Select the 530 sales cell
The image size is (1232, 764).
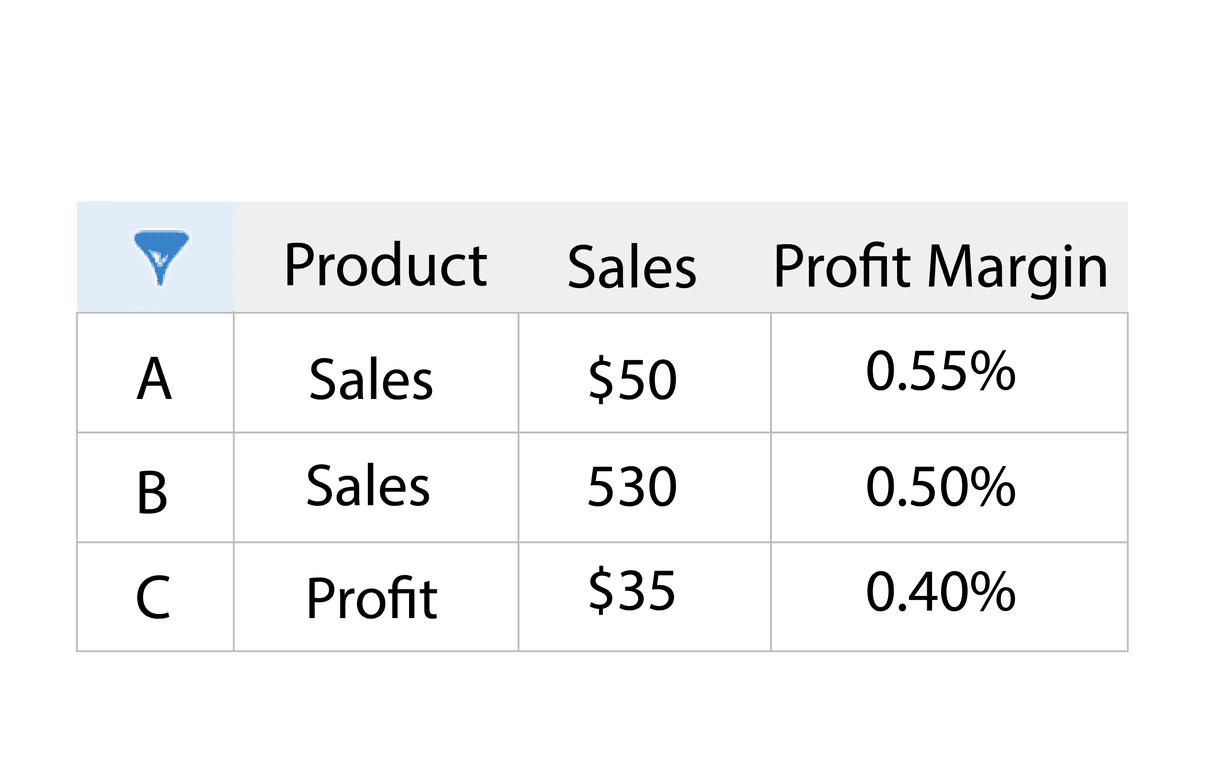click(x=632, y=488)
